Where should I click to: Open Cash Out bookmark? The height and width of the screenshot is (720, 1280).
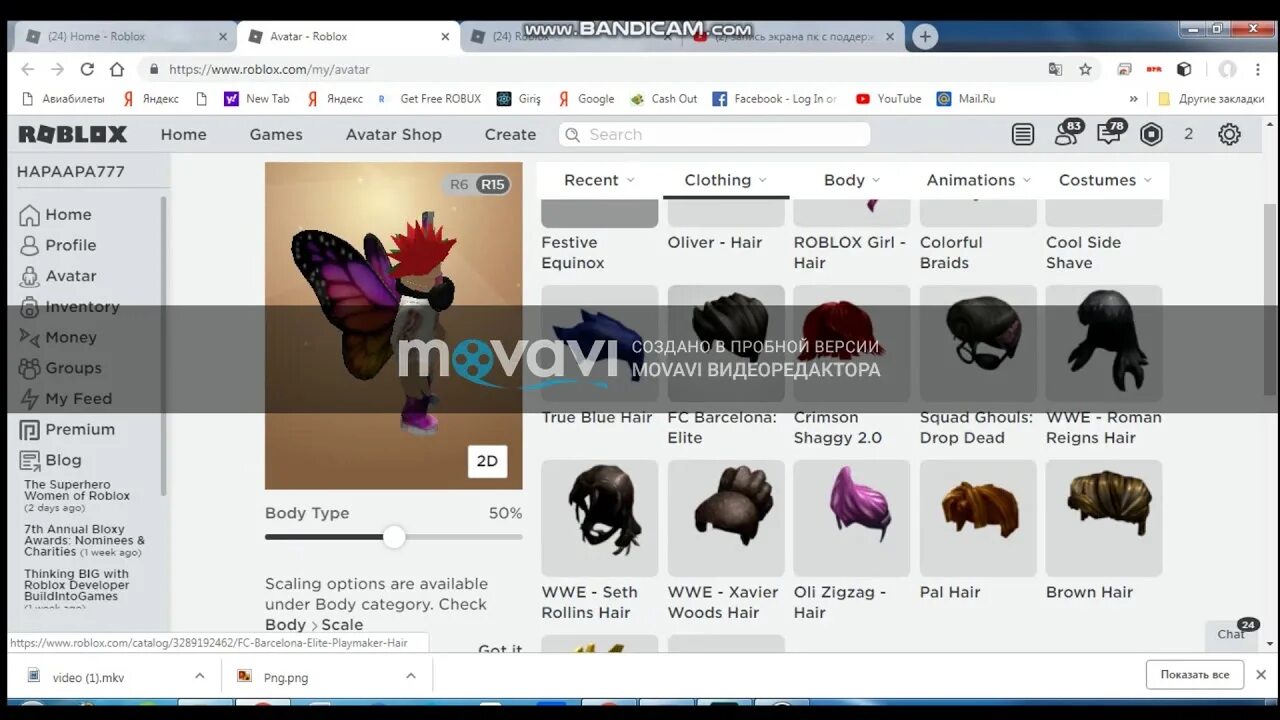point(663,99)
